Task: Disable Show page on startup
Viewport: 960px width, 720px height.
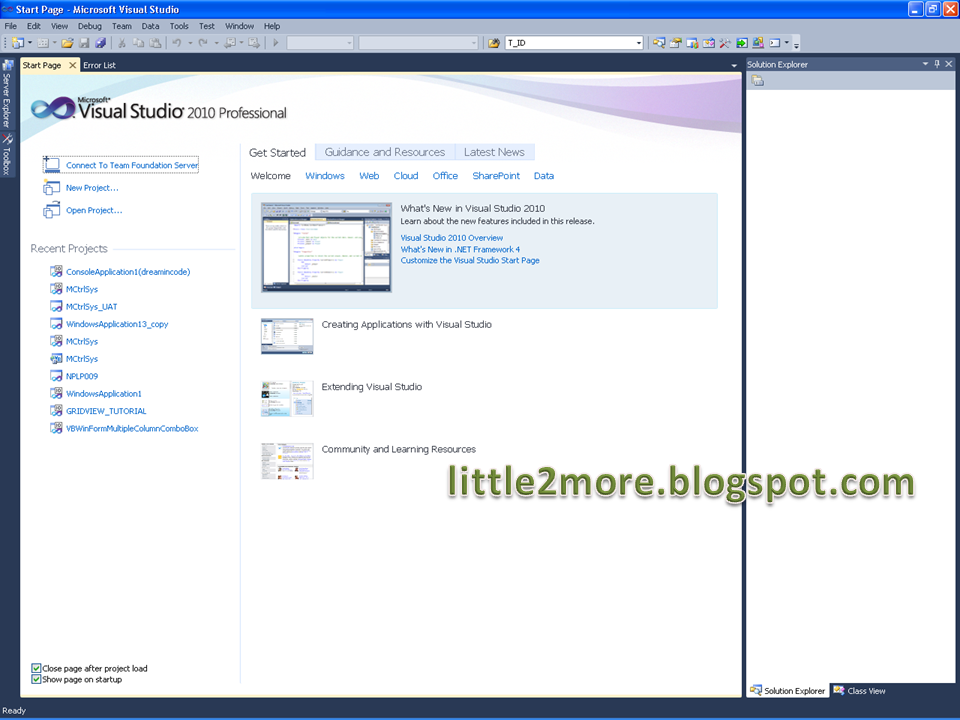Action: click(37, 679)
